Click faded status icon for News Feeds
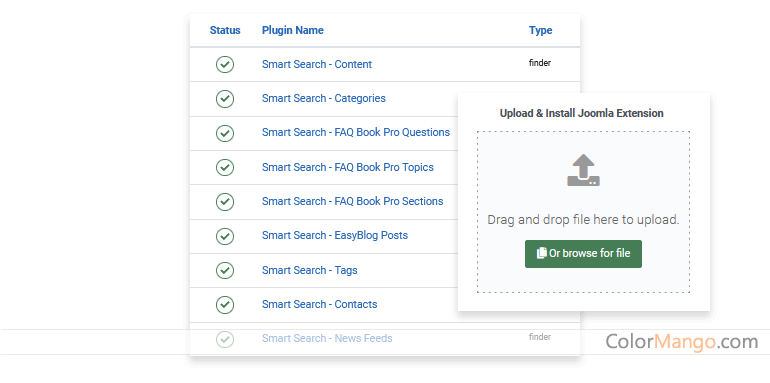Screen dimensions: 770x383 (225, 339)
